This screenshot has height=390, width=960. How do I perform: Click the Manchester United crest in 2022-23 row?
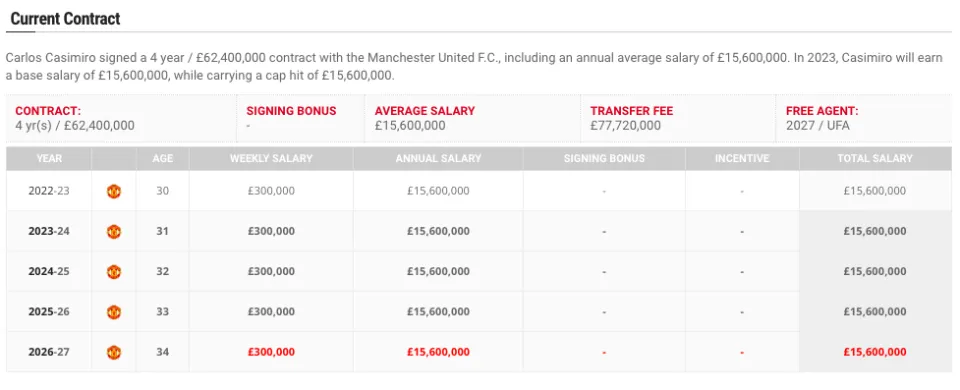(x=114, y=191)
